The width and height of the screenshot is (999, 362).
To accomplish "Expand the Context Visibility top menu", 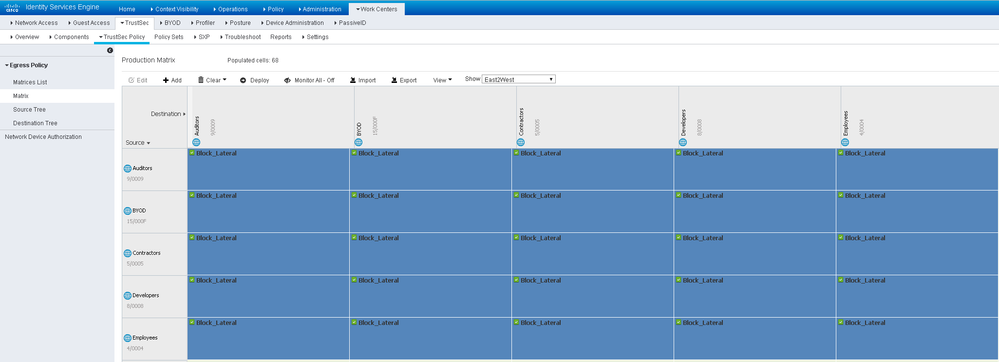I will click(175, 10).
